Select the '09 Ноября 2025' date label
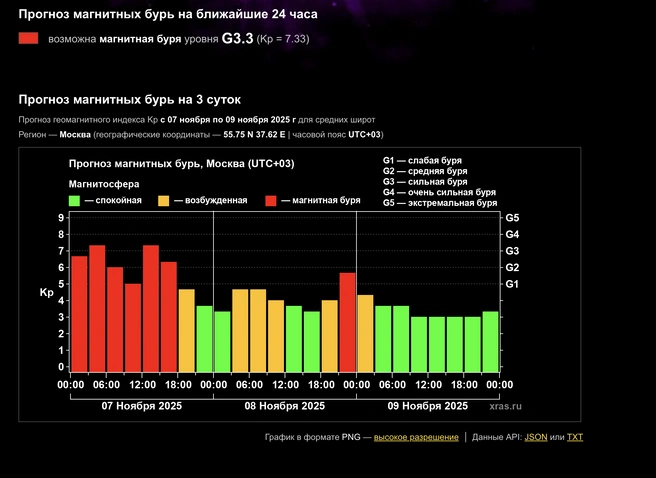Image resolution: width=656 pixels, height=478 pixels. coord(427,406)
